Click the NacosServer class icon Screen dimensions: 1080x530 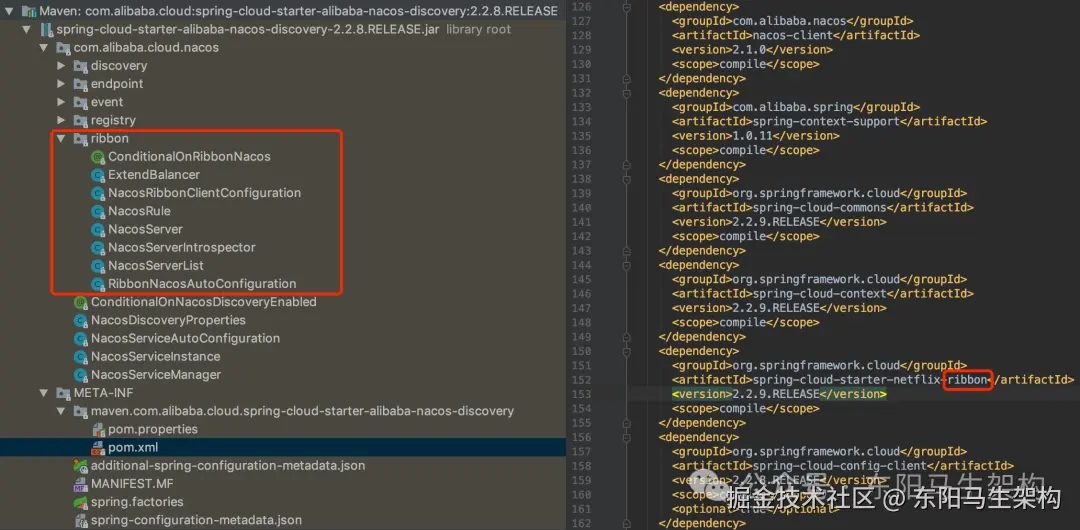tap(98, 229)
